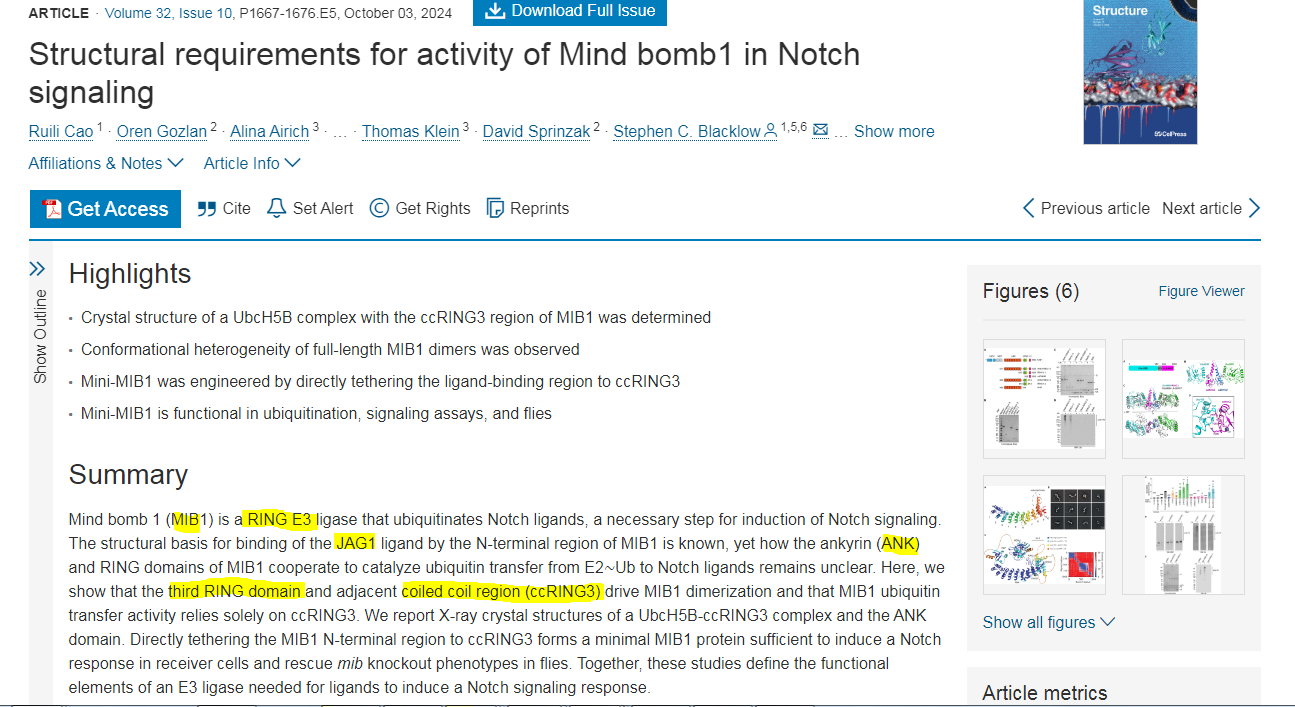Open author Alina Airich's link

click(270, 131)
